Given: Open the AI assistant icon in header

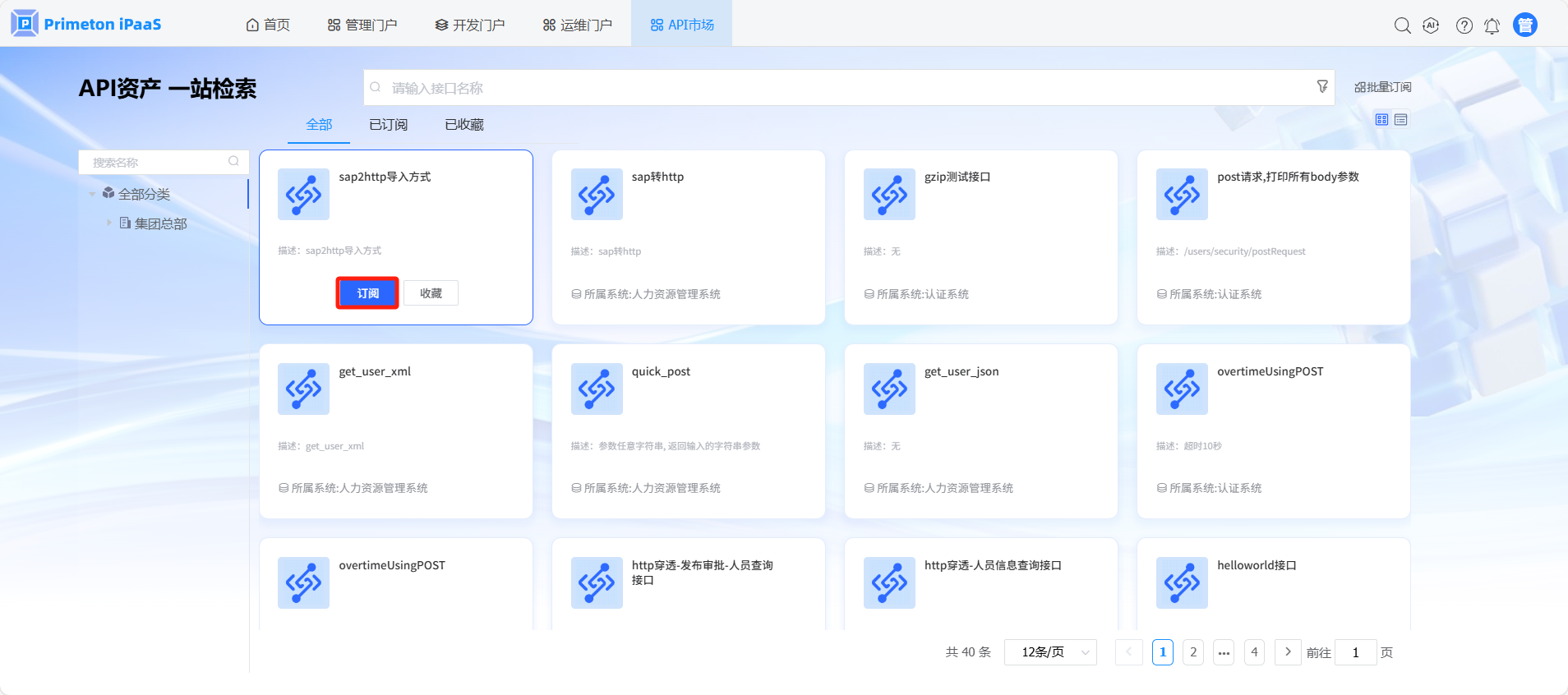Looking at the screenshot, I should 1431,25.
